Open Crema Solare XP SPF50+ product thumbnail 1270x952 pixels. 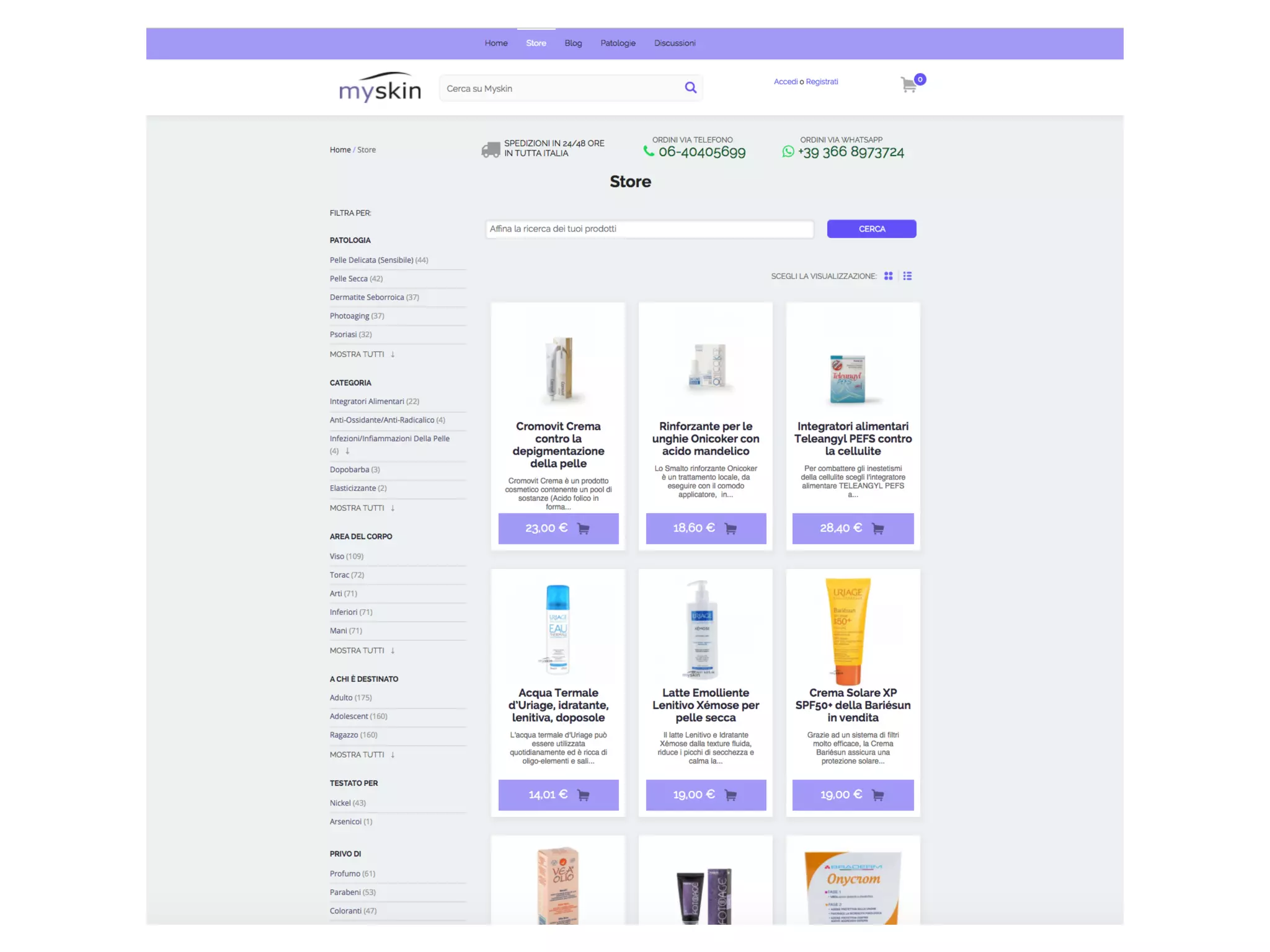pos(847,630)
